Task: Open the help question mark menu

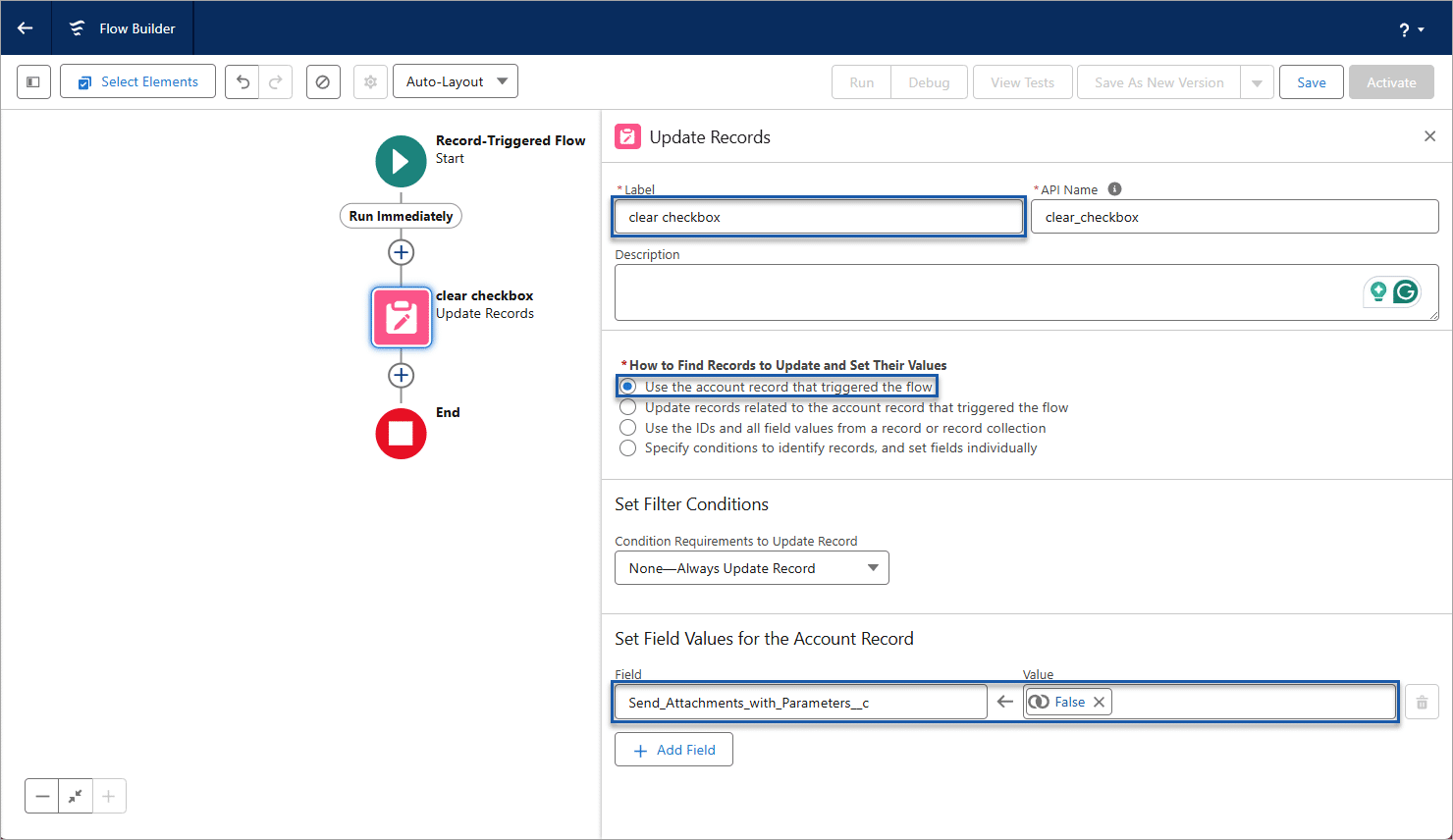Action: tap(1411, 29)
